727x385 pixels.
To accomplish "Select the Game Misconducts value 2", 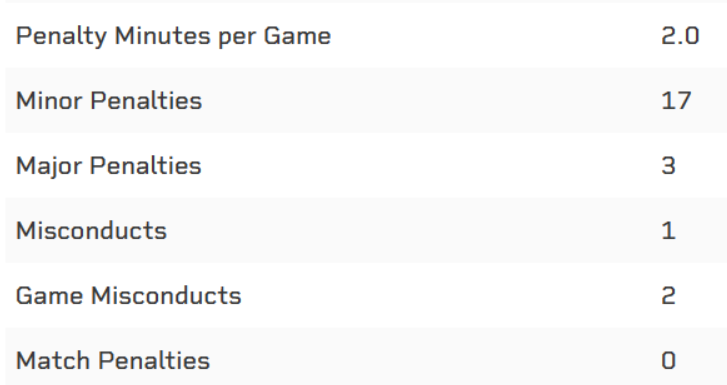I will [x=668, y=295].
